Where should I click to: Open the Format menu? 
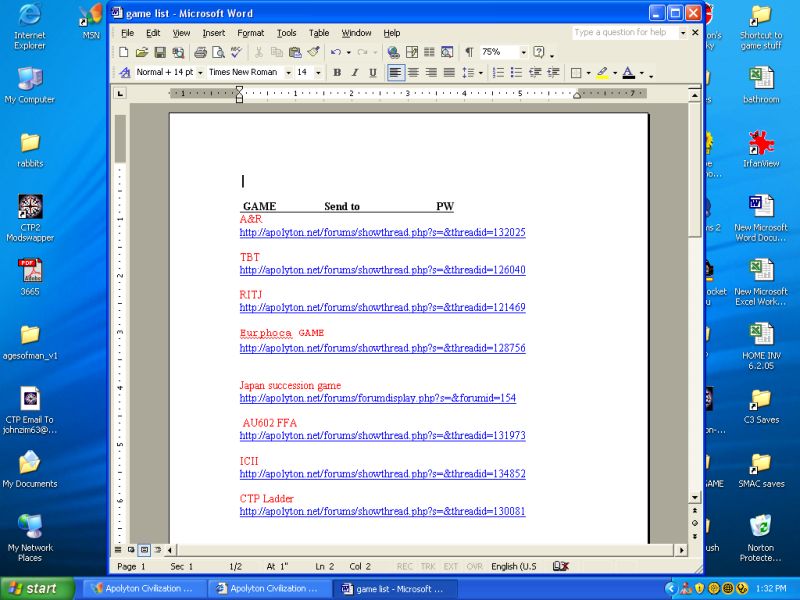(x=250, y=33)
